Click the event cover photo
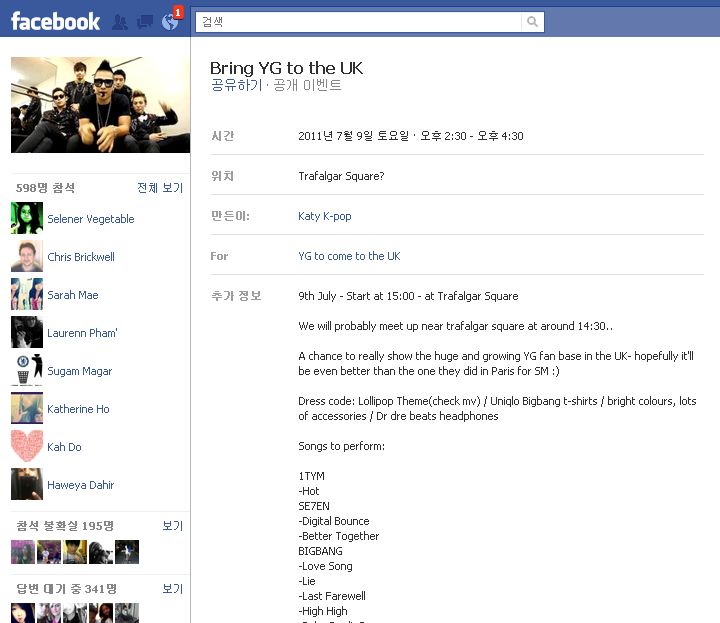The height and width of the screenshot is (623, 720). [x=100, y=105]
